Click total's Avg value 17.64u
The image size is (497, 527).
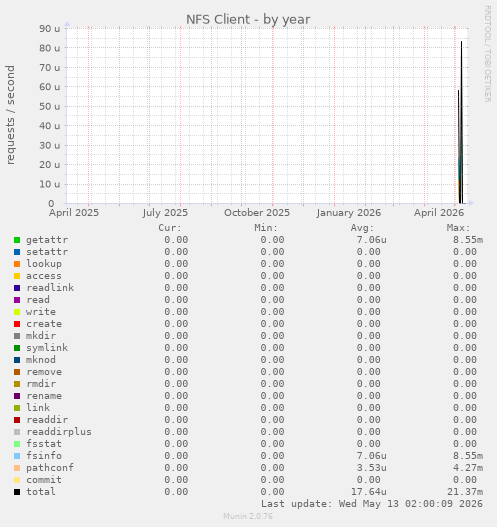point(369,492)
